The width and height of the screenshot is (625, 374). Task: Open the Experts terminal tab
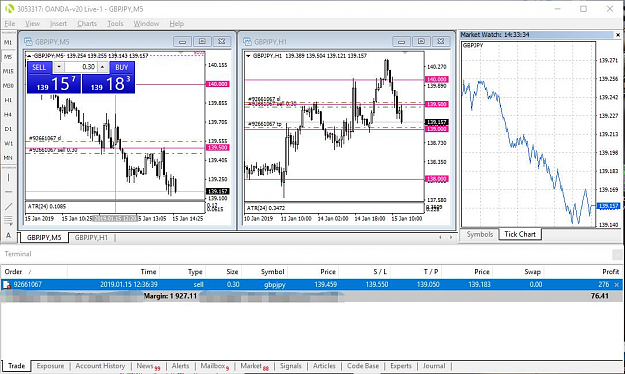point(401,366)
